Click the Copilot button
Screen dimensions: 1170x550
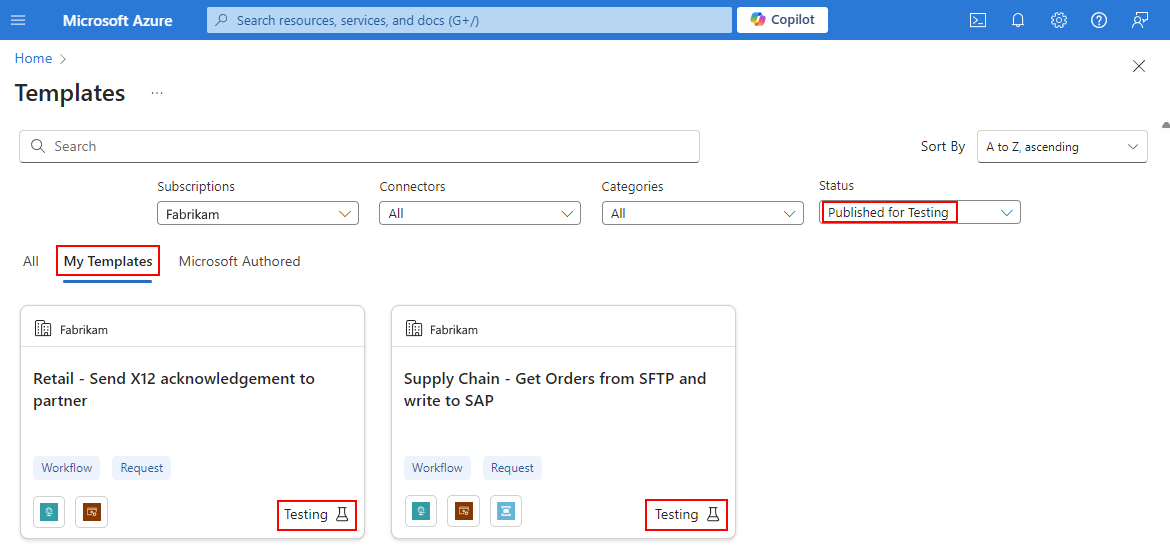click(x=782, y=20)
